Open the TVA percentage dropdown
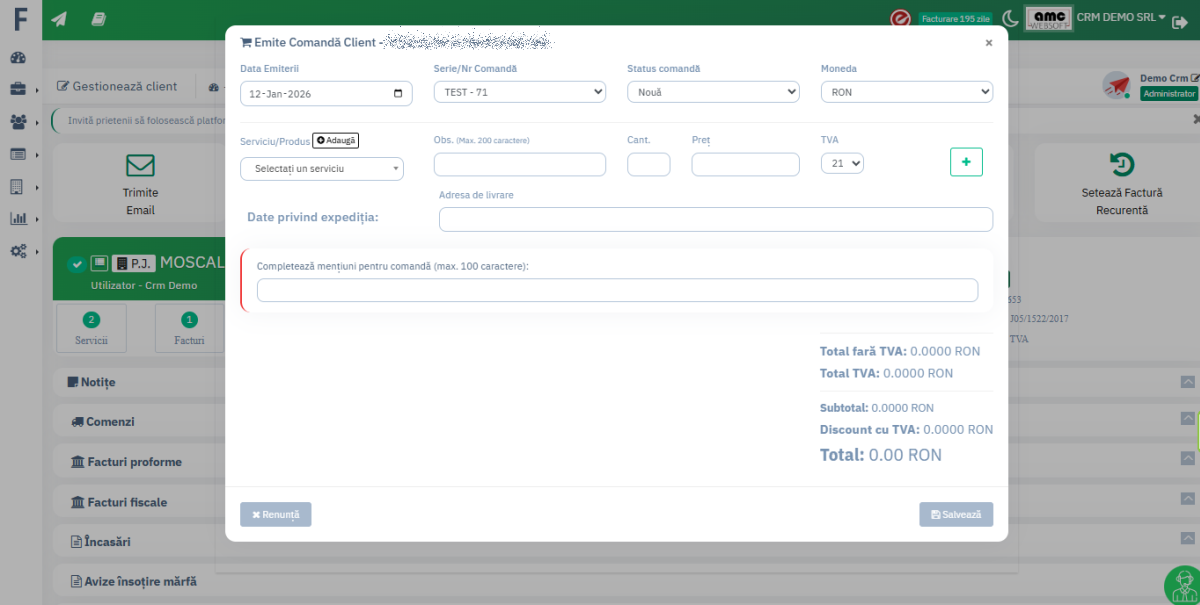This screenshot has width=1200, height=605. [x=842, y=163]
